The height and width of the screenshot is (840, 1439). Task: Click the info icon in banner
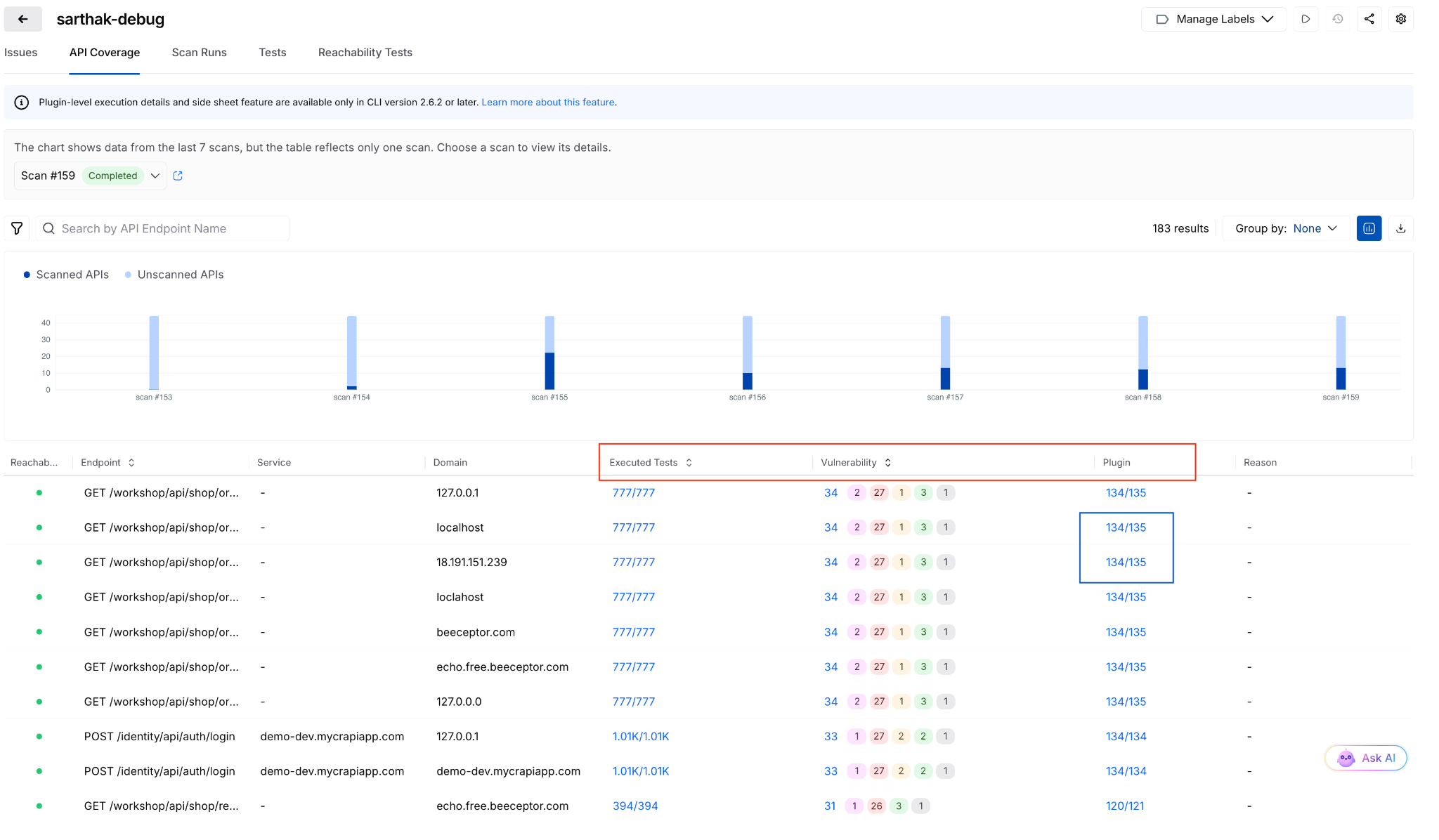pos(22,103)
